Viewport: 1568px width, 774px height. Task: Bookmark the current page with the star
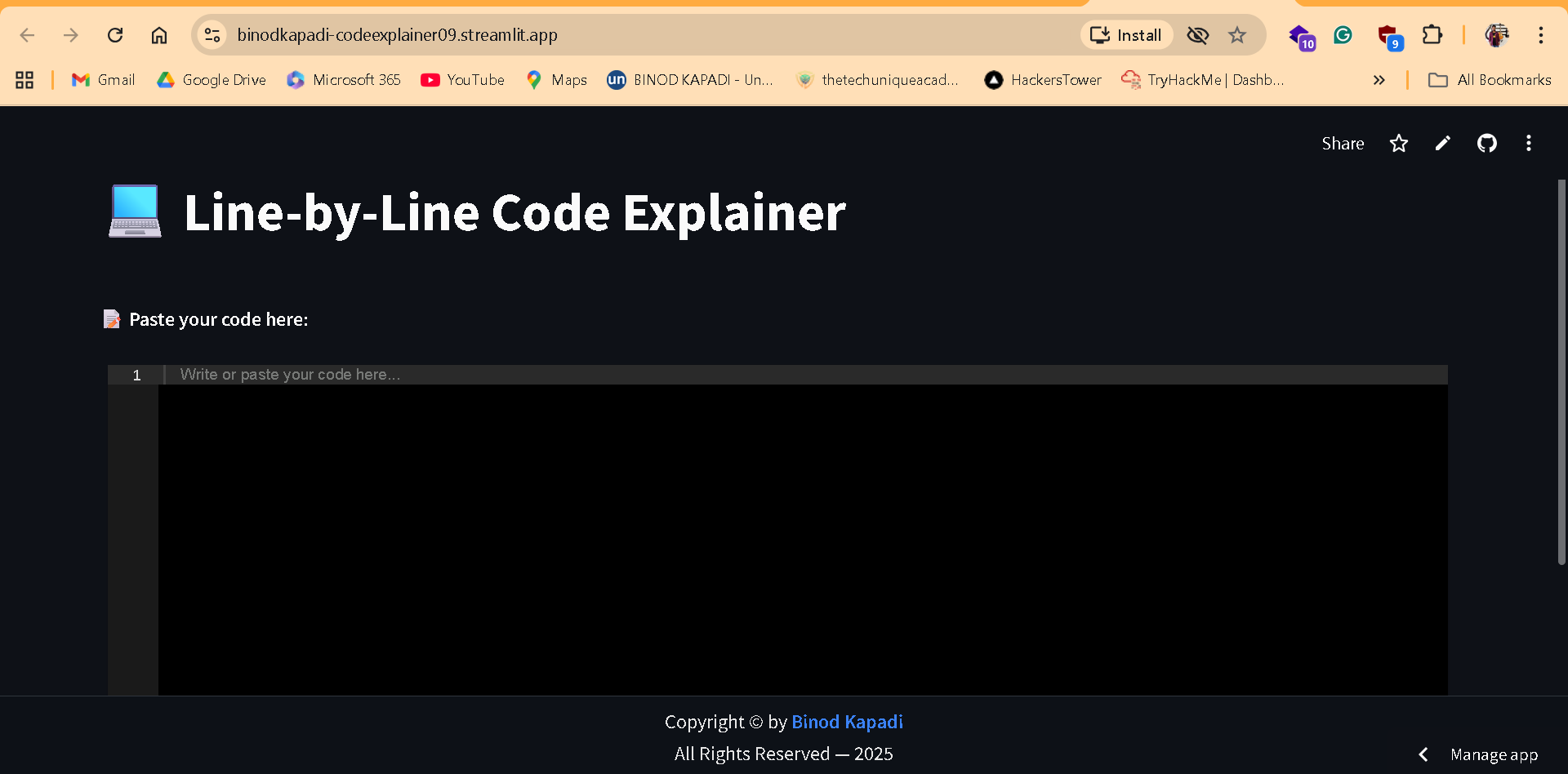coord(1237,35)
